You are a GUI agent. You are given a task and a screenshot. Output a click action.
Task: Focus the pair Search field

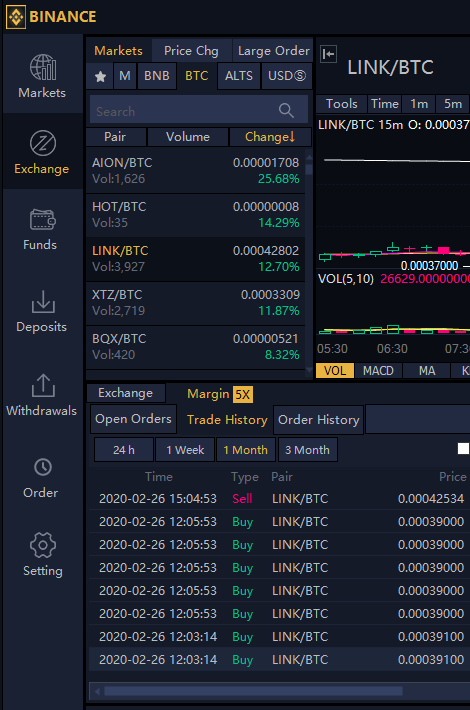(199, 110)
